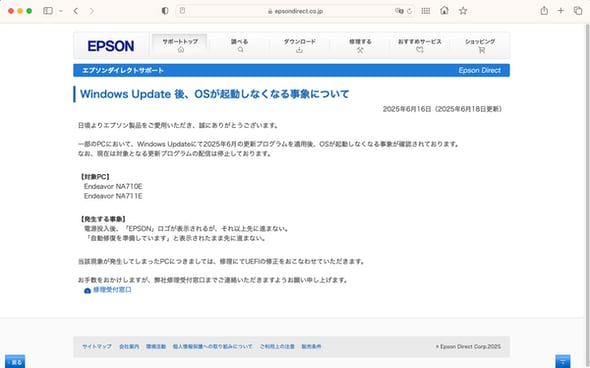590x368 pixels.
Task: Click the page heading about Windows Update
Action: [214, 94]
